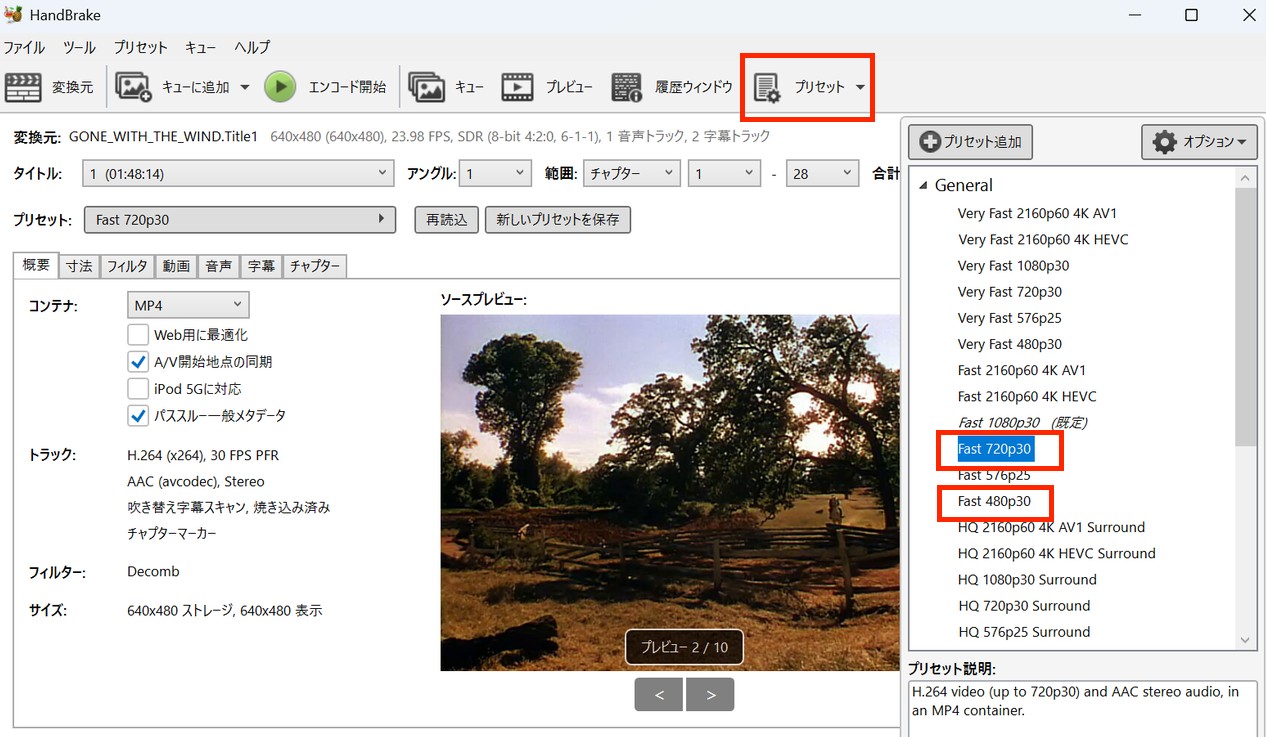
Task: Click the HandBrake app icon in the title bar
Action: tap(14, 15)
